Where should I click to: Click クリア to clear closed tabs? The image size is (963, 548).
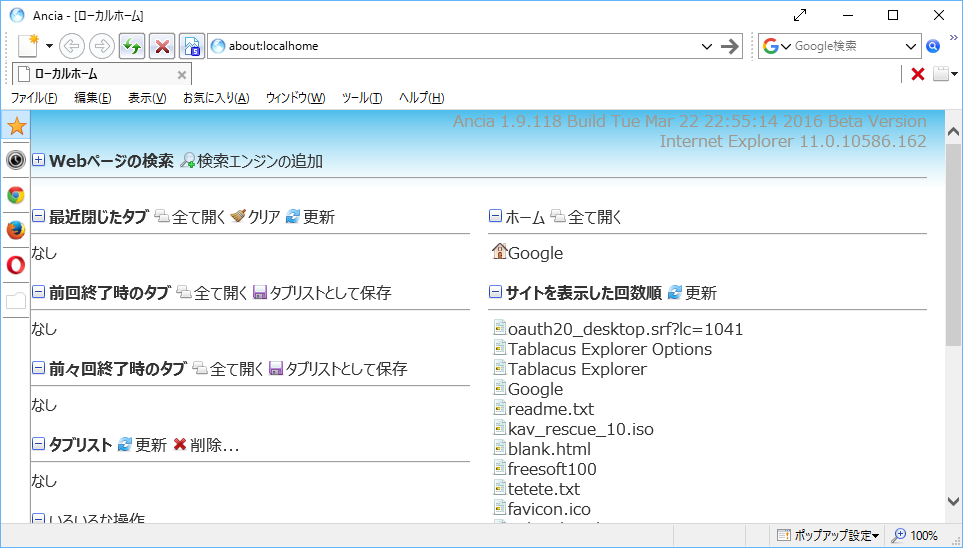click(x=264, y=217)
